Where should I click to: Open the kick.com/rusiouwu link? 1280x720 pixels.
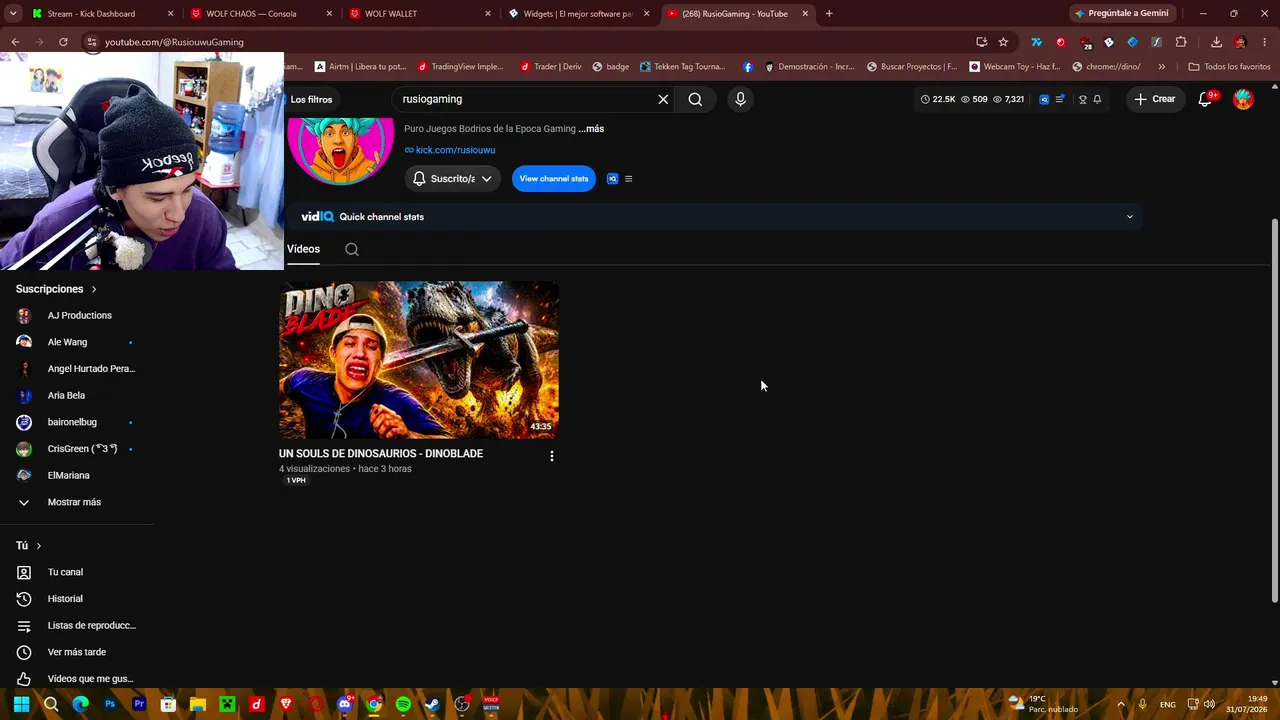tap(455, 150)
